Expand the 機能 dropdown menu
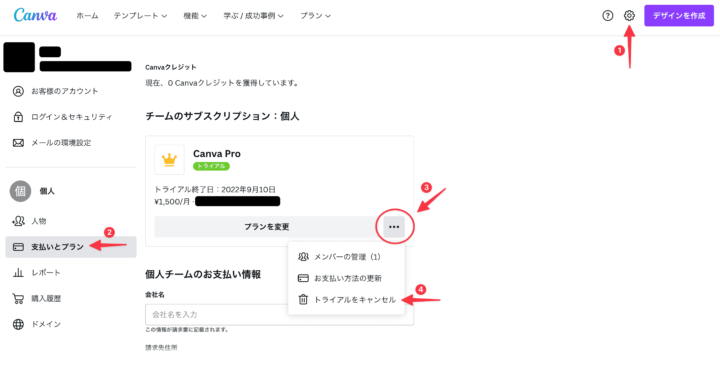 coord(195,16)
